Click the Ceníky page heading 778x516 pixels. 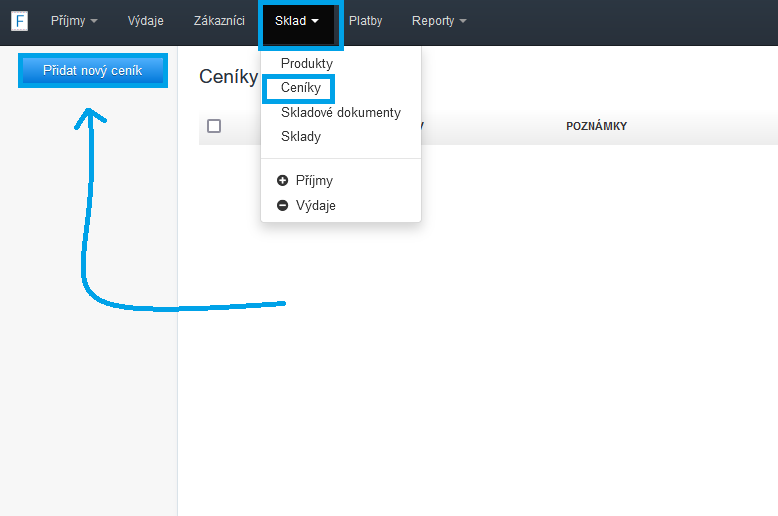[229, 77]
